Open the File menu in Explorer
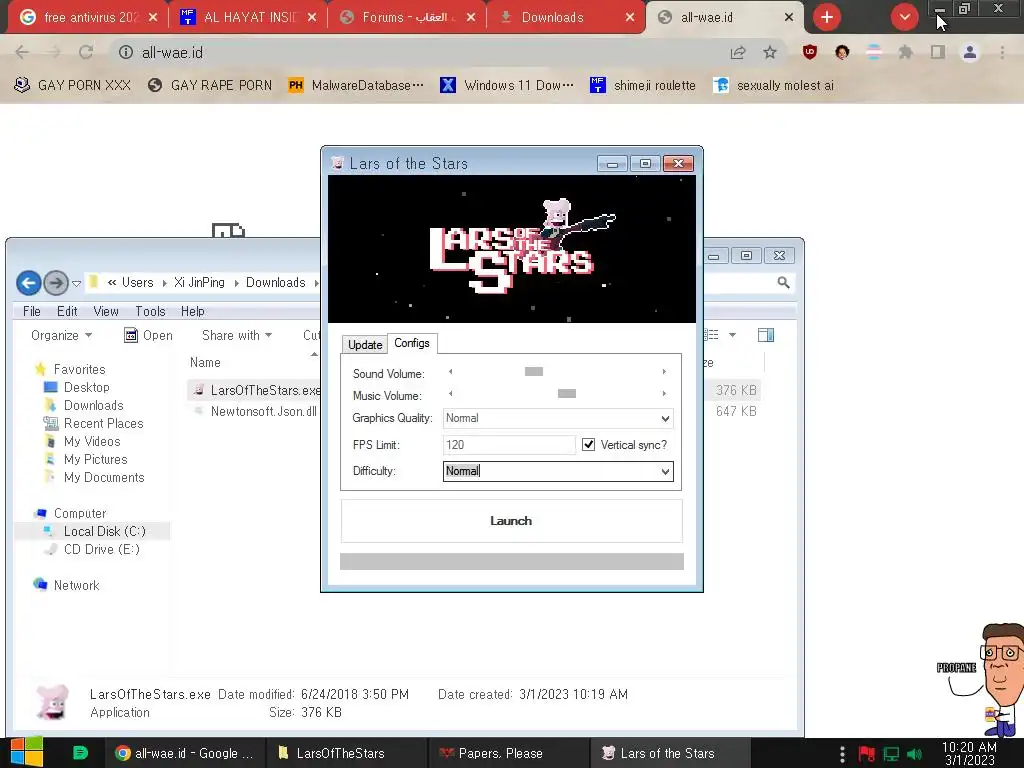This screenshot has width=1024, height=768. pos(31,312)
